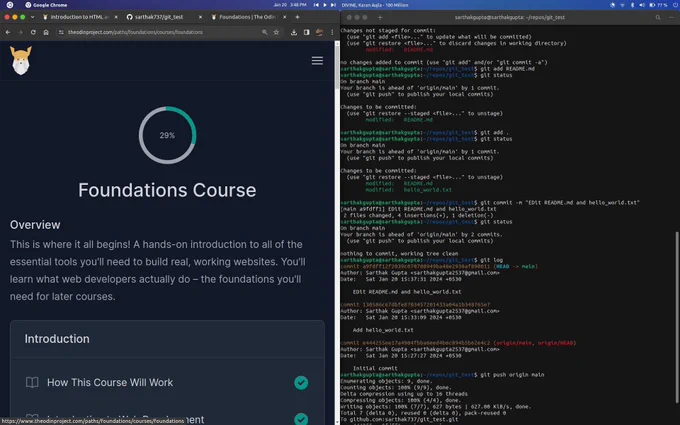This screenshot has width=680, height=425.
Task: Click the git log command in terminal
Action: point(491,260)
